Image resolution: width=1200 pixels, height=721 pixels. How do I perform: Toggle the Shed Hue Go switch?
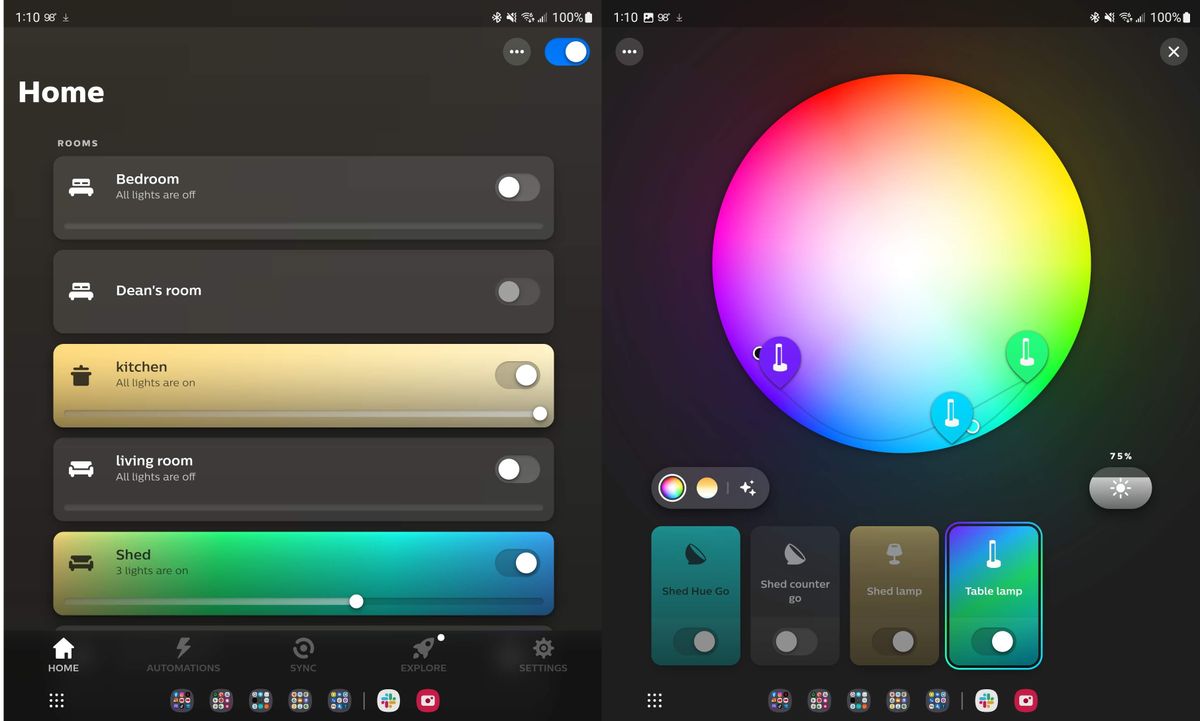[695, 641]
